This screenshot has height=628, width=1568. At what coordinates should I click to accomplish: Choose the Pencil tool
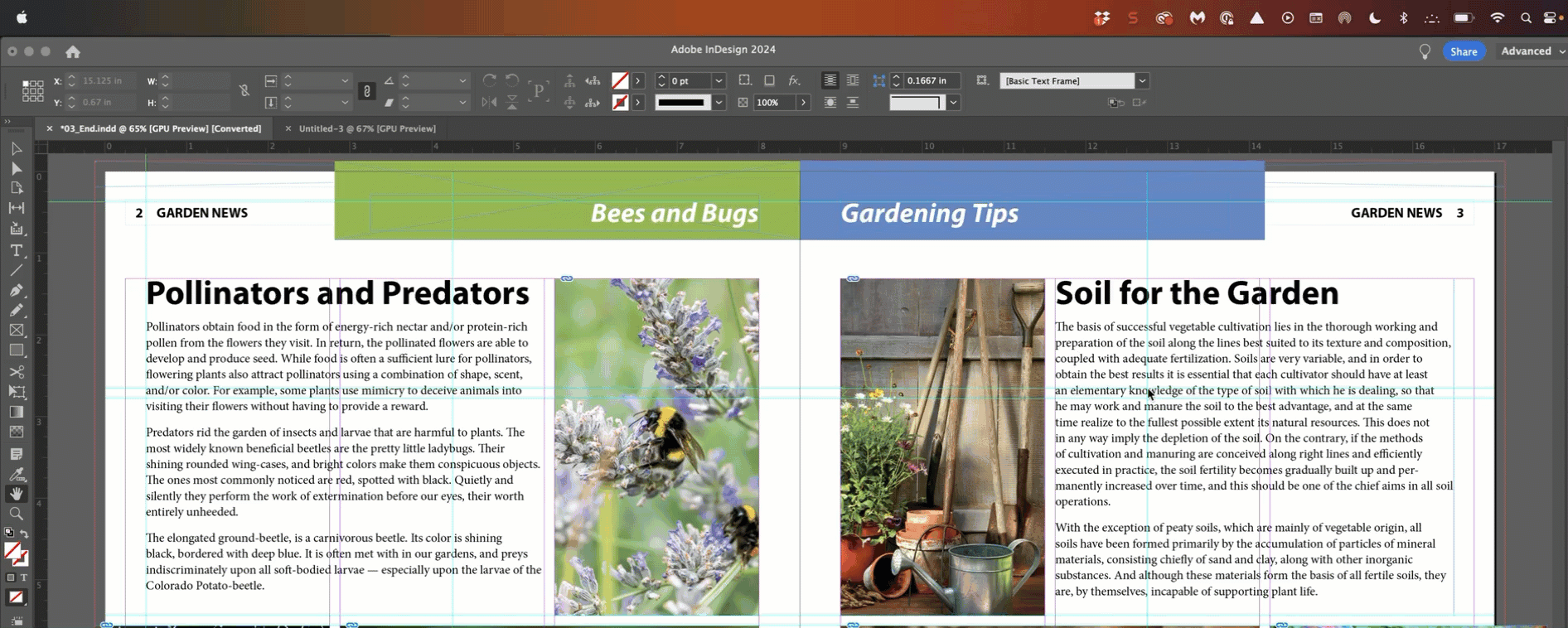click(16, 310)
